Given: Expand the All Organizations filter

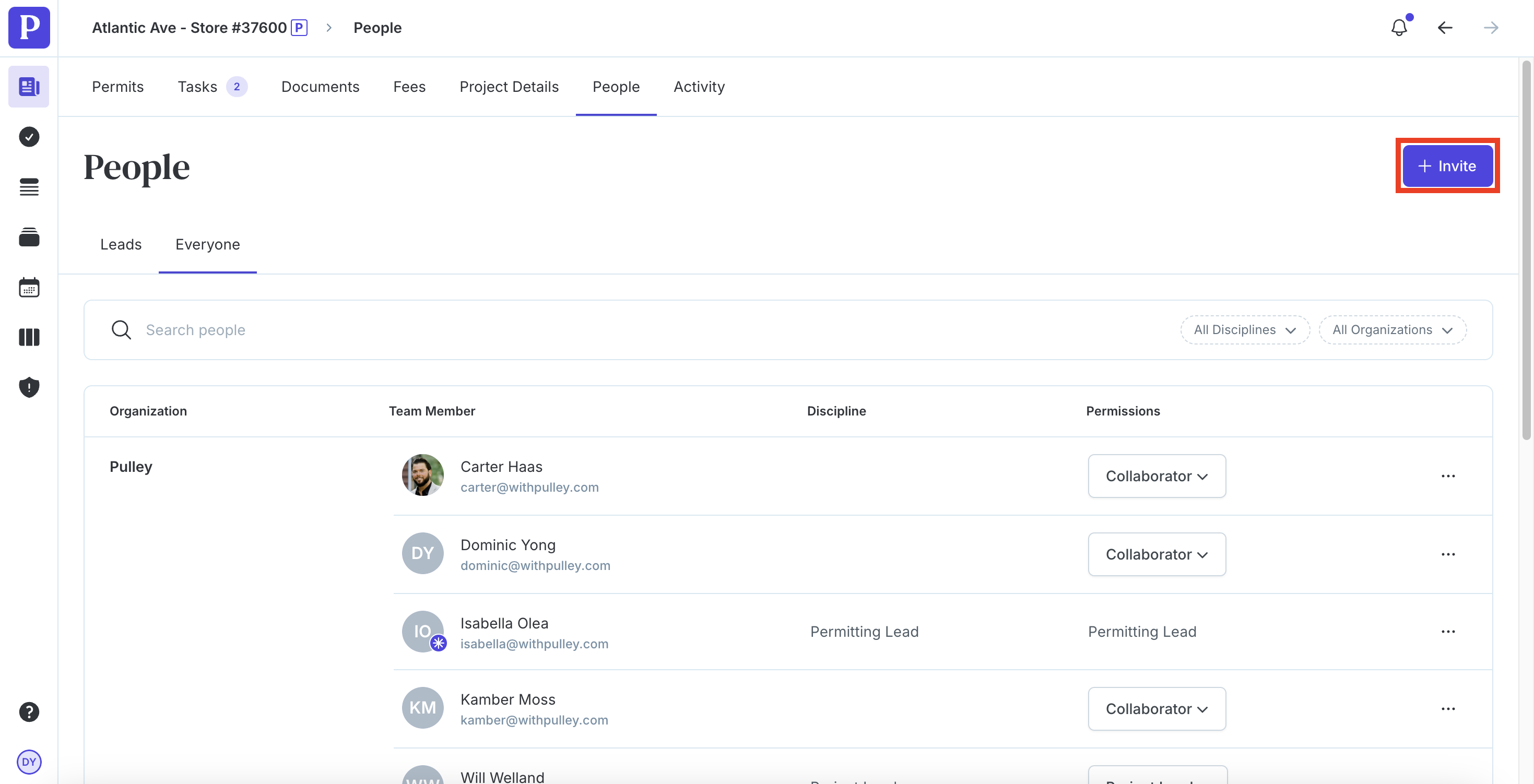Looking at the screenshot, I should 1391,330.
